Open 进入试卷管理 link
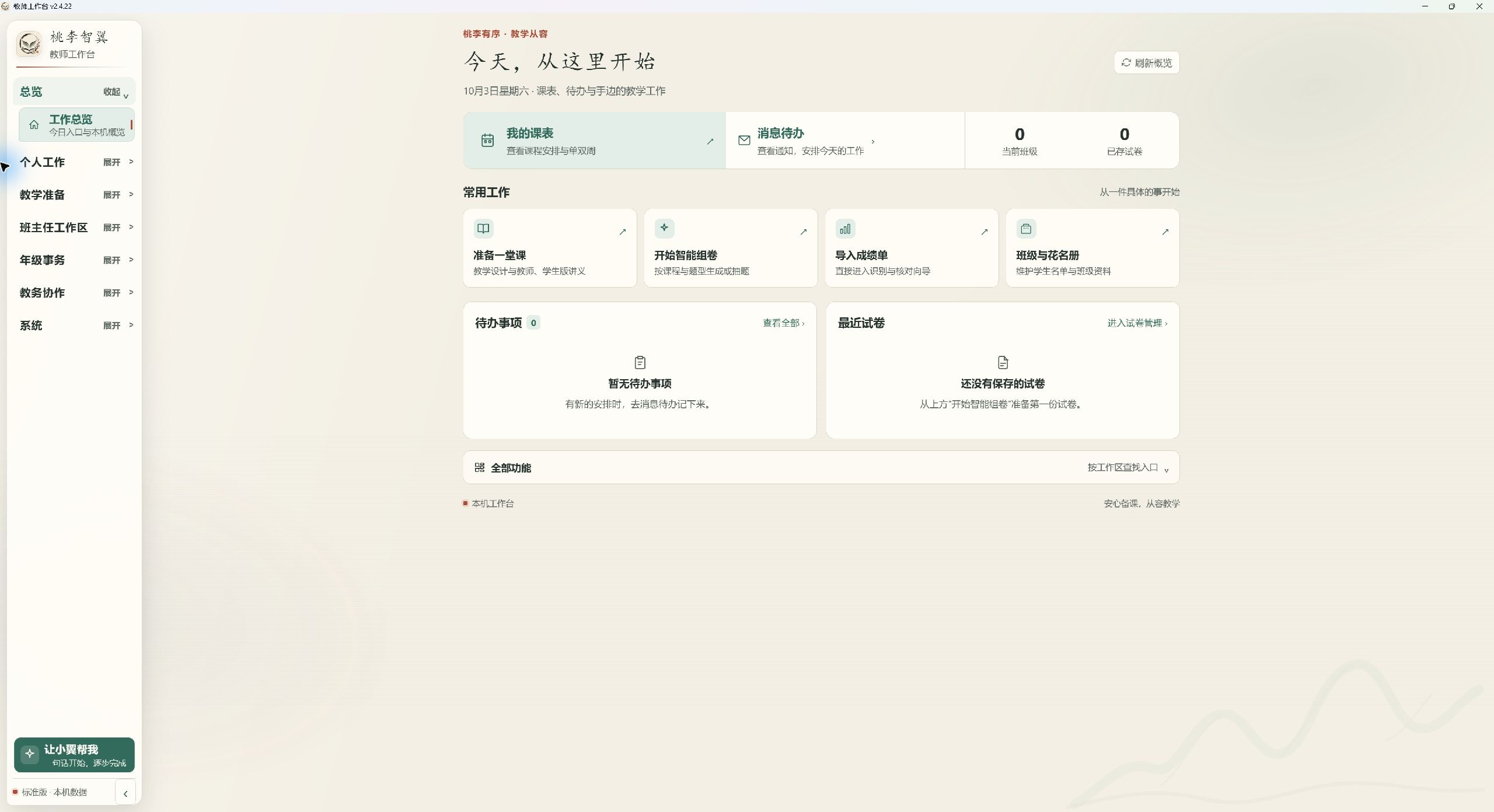 1137,323
